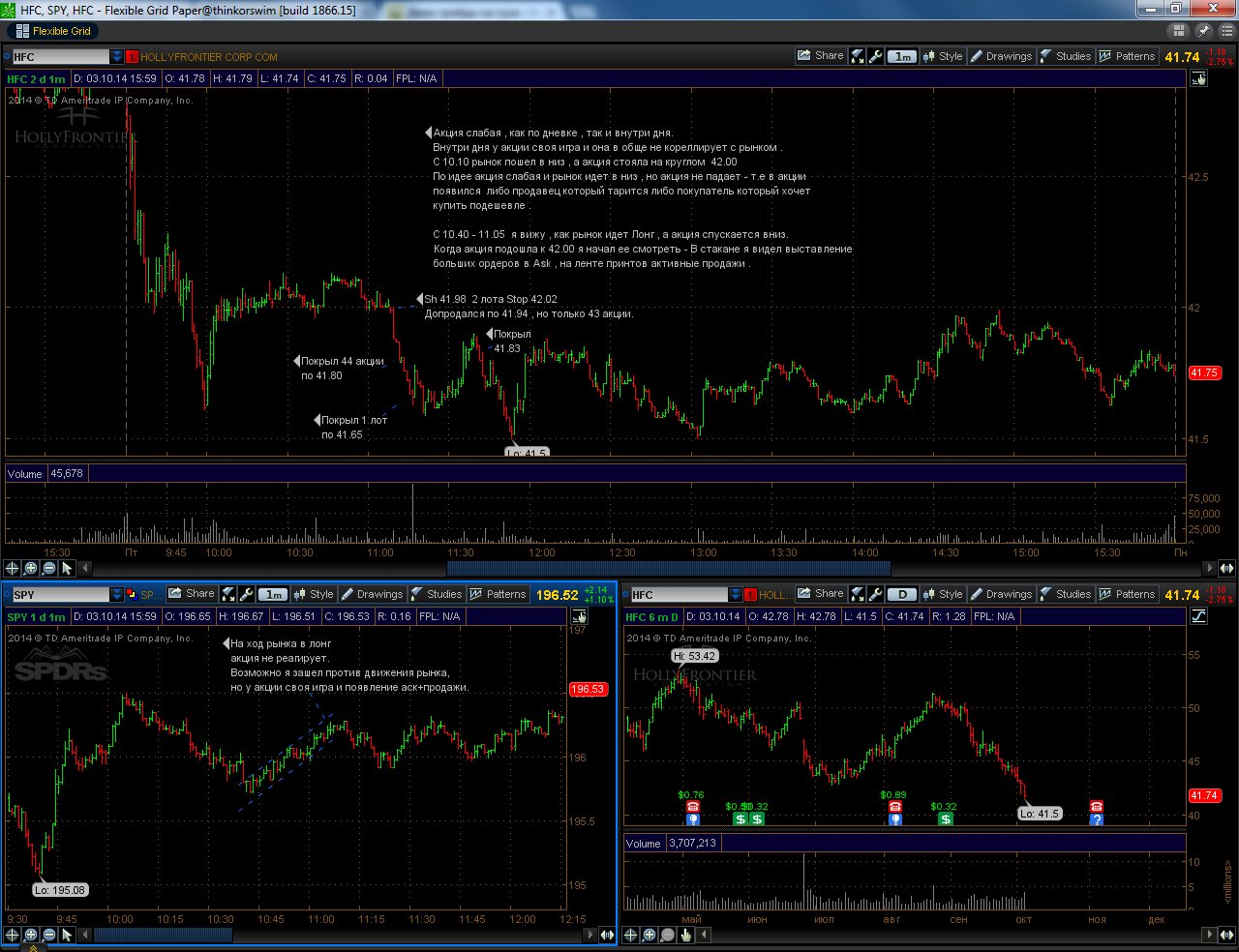
Task: Toggle pointer cursor in SPY chart
Action: click(67, 935)
